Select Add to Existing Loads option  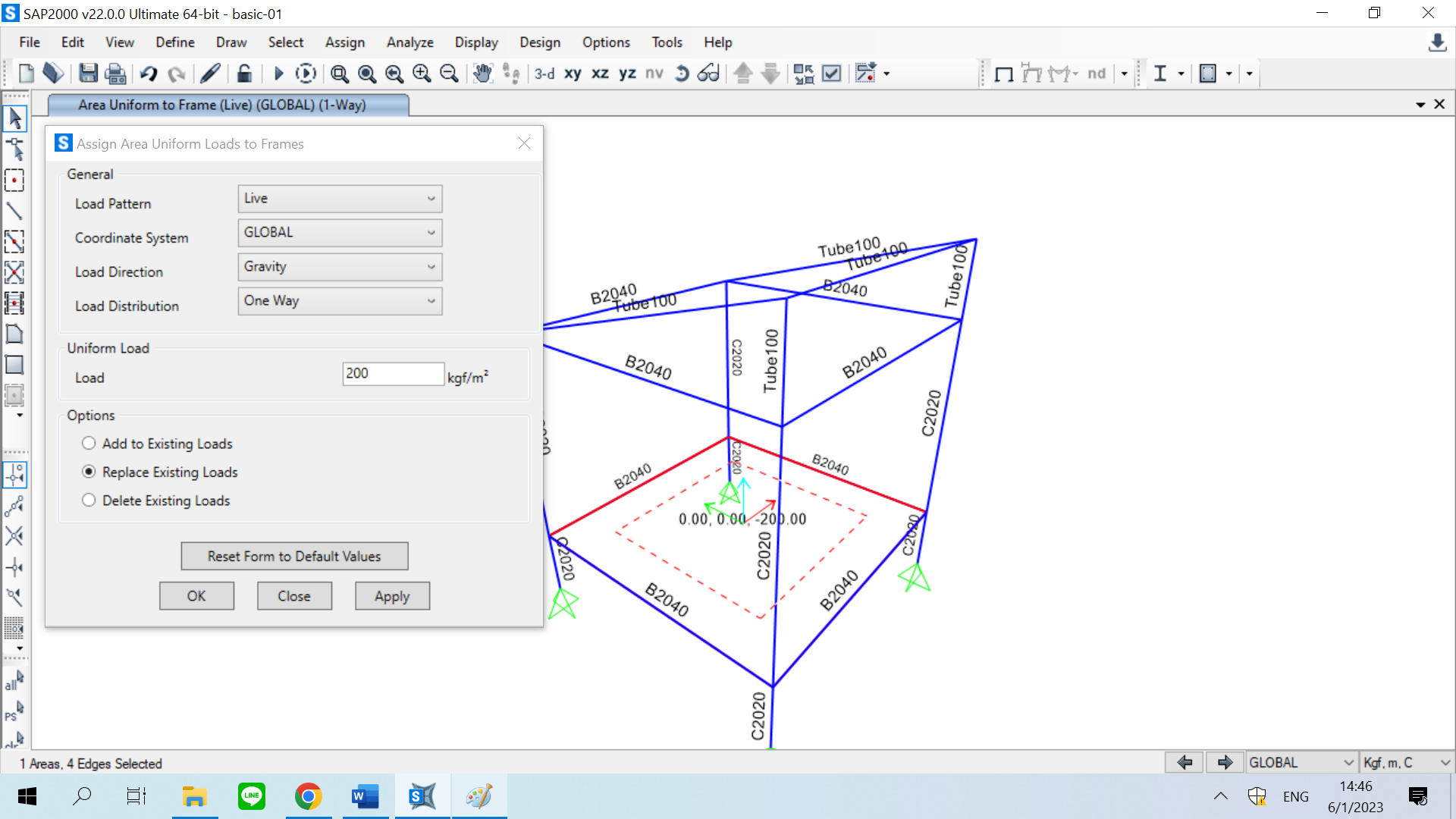coord(89,444)
